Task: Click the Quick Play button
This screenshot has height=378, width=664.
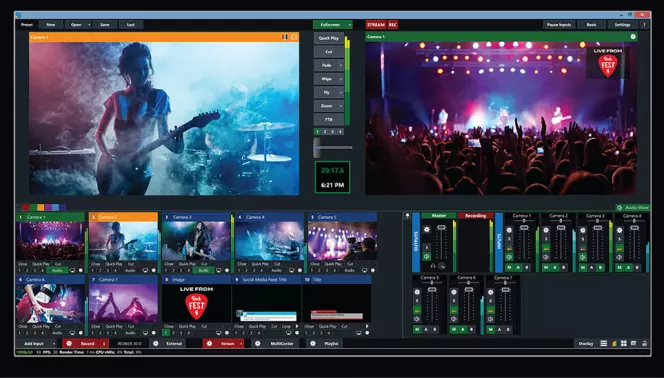Action: [329, 38]
